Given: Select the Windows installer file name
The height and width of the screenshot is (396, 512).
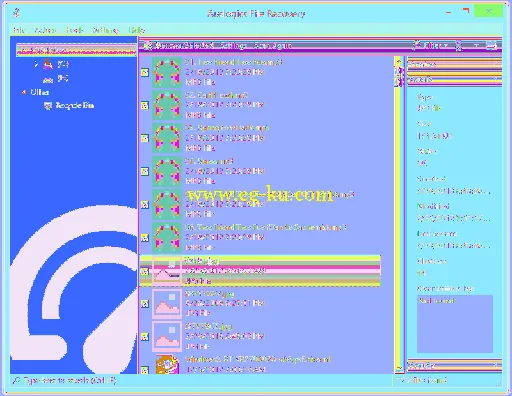Looking at the screenshot, I should click(257, 359).
